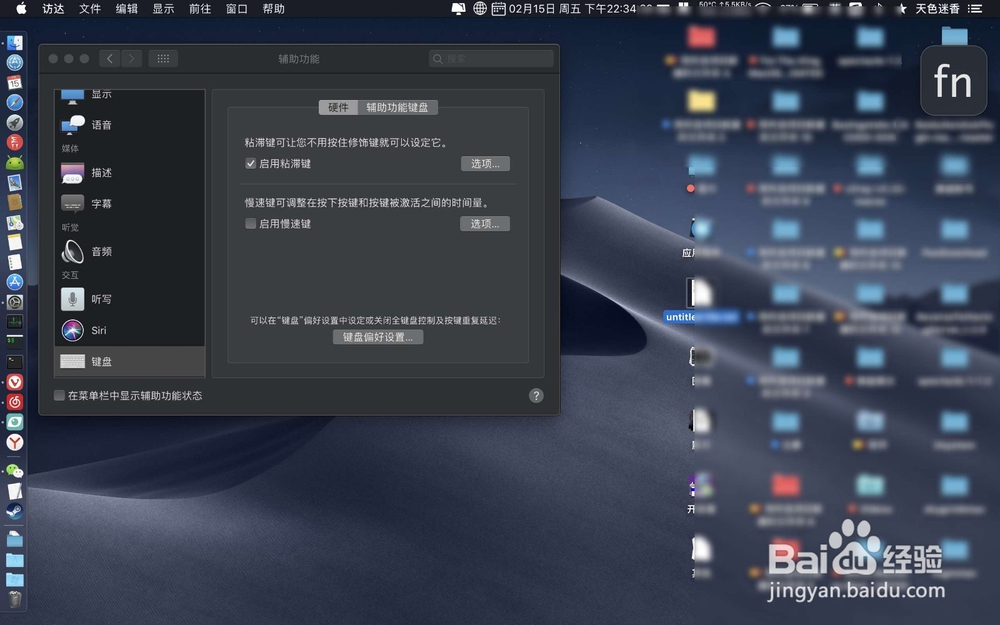Select 语音 in accessibility sidebar
This screenshot has width=1000, height=625.
coord(130,125)
